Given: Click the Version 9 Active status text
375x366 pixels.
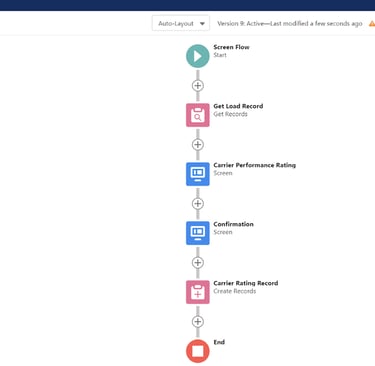Looking at the screenshot, I should tap(290, 24).
